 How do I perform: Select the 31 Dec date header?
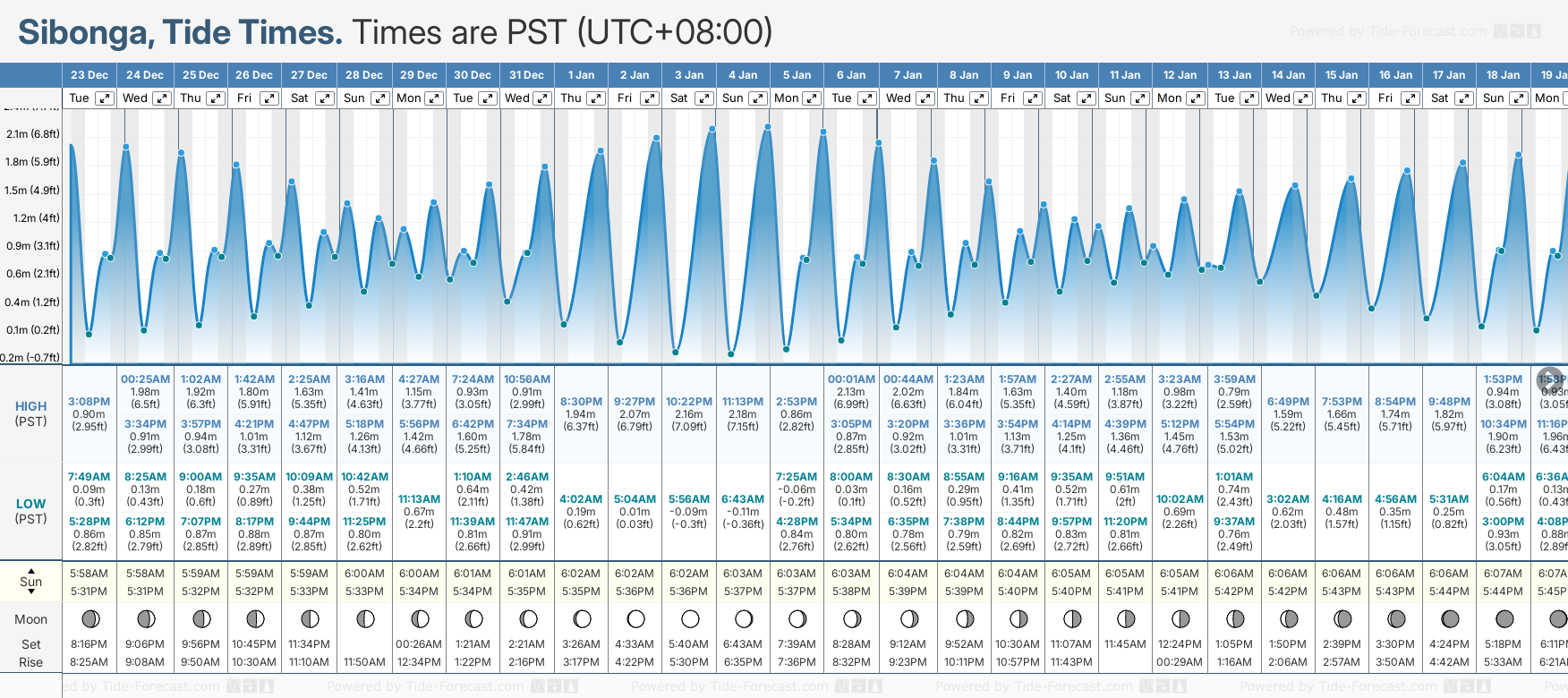[526, 75]
